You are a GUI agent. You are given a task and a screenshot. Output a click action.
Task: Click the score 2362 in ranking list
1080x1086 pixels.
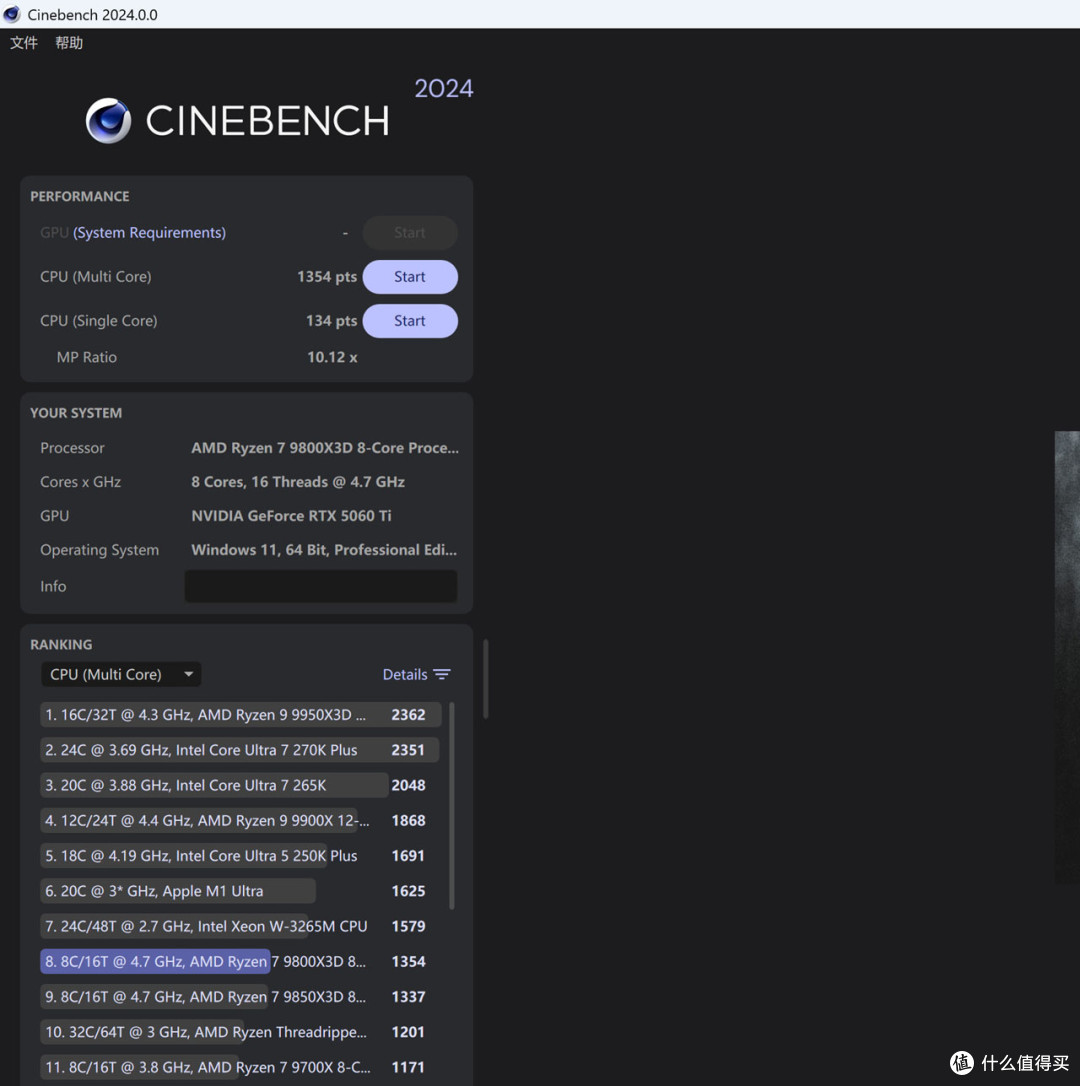[x=408, y=715]
